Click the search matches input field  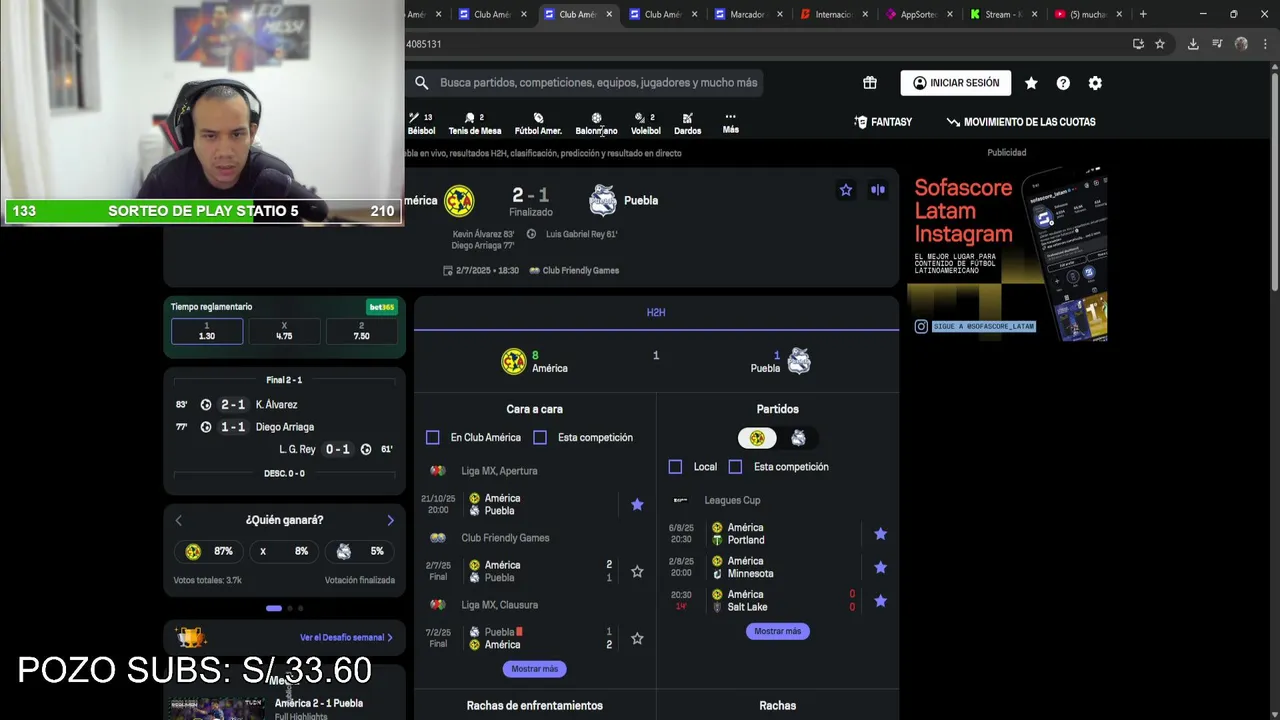(x=598, y=83)
